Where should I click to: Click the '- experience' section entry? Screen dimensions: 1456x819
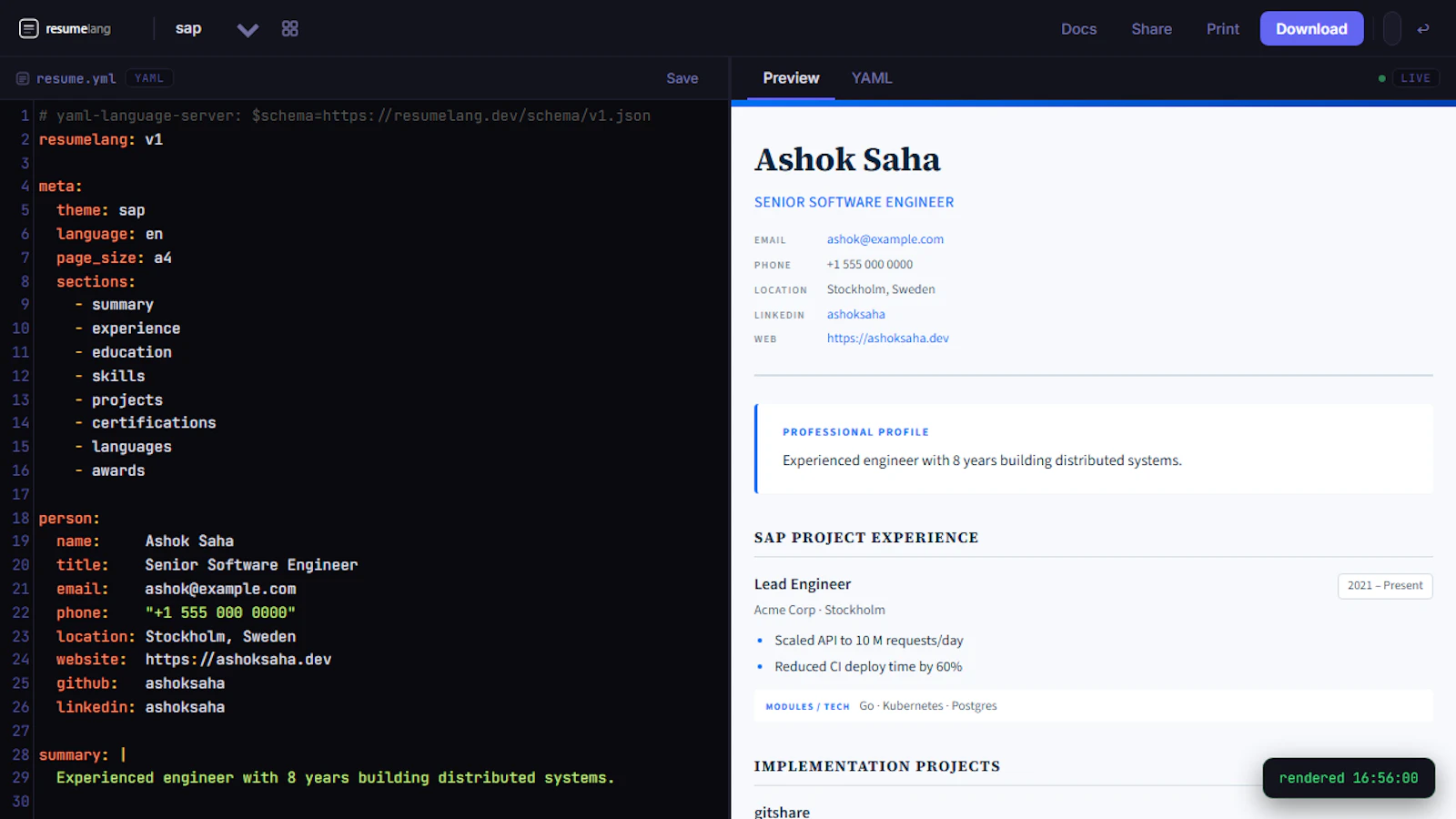click(x=127, y=329)
